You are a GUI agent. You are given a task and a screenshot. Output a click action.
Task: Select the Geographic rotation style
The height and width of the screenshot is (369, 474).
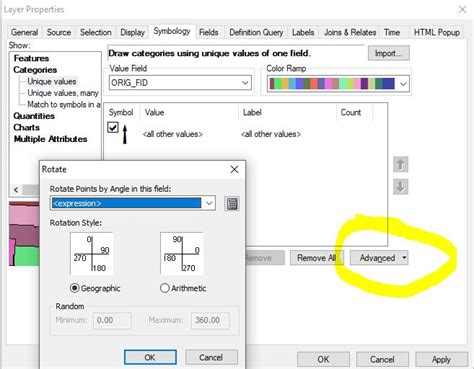coord(75,288)
